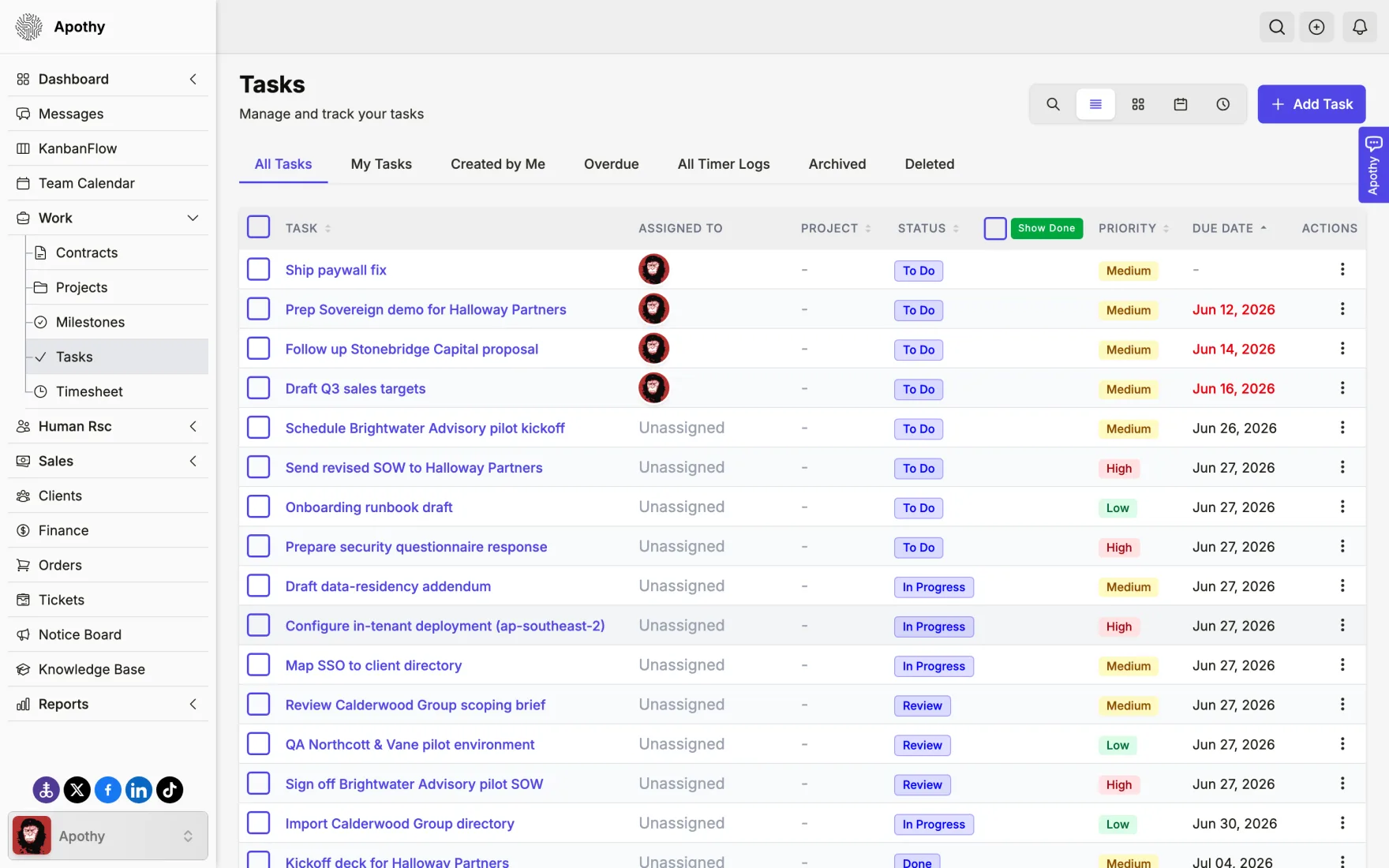Open the global search icon in header
1389x868 pixels.
point(1277,27)
